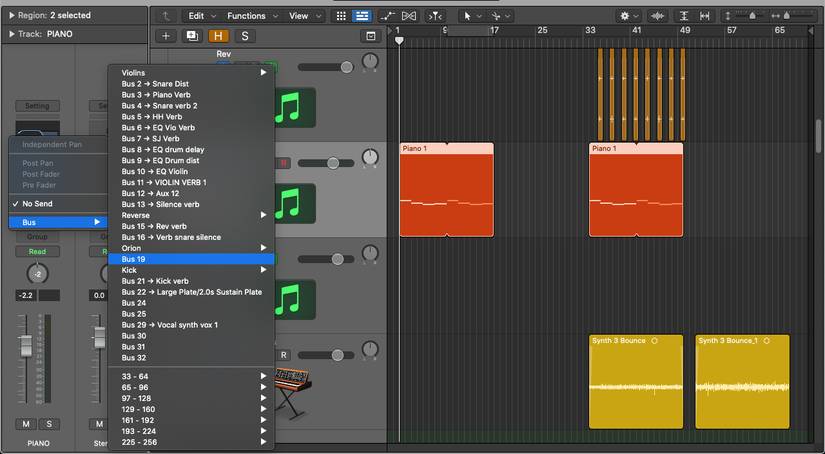This screenshot has width=825, height=454.
Task: Select the Synth 3 Bounce audio region
Action: point(636,382)
